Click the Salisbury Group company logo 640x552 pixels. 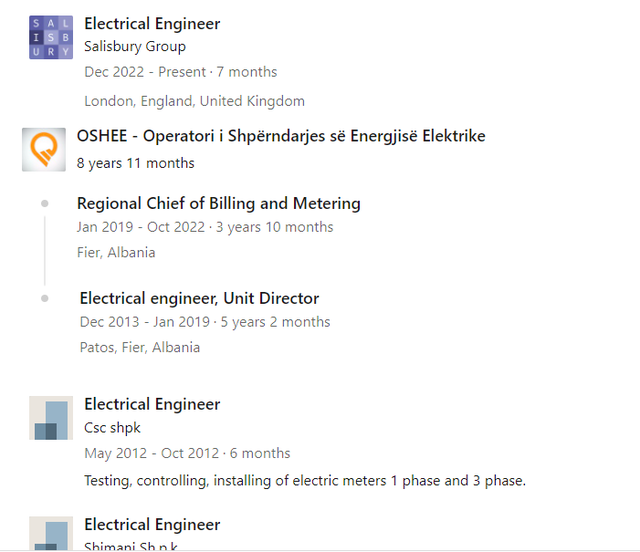50,38
